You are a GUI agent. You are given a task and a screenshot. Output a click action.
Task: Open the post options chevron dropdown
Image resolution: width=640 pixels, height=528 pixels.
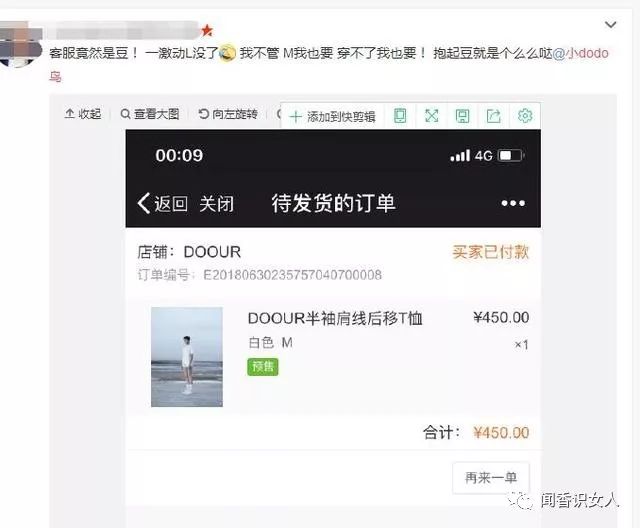coord(610,25)
